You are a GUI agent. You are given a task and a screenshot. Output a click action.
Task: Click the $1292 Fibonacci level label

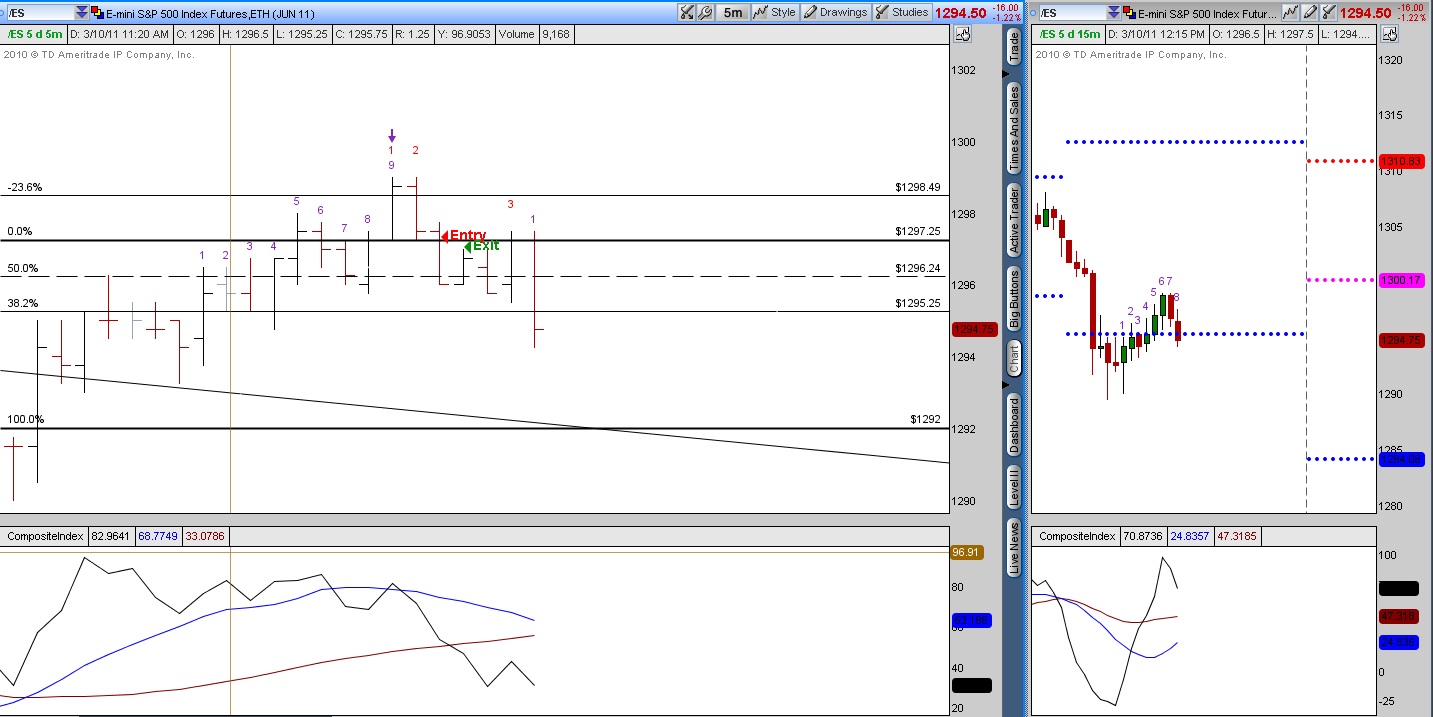coord(926,420)
